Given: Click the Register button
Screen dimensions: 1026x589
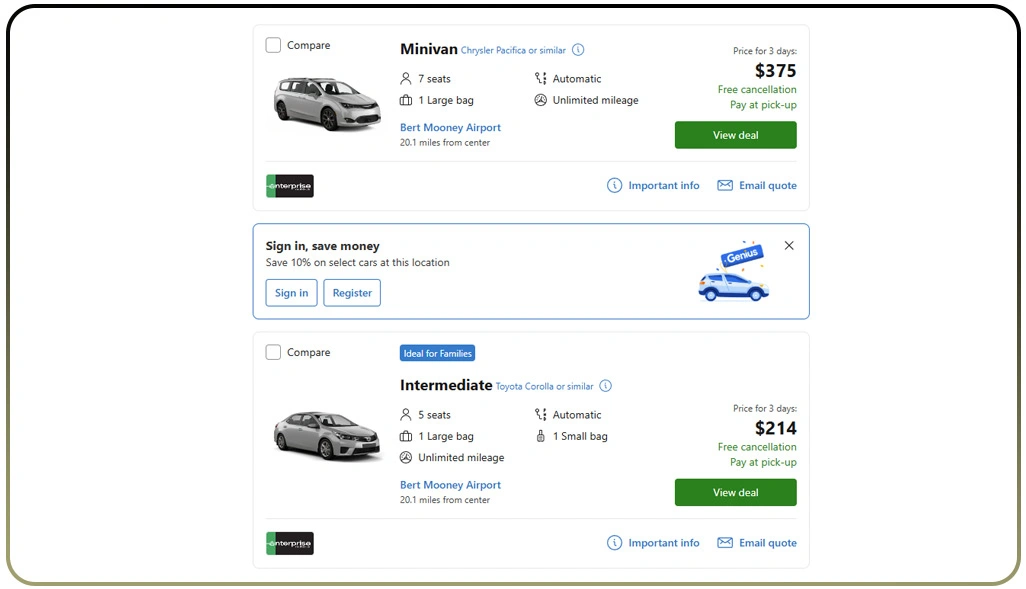Looking at the screenshot, I should click(x=352, y=293).
